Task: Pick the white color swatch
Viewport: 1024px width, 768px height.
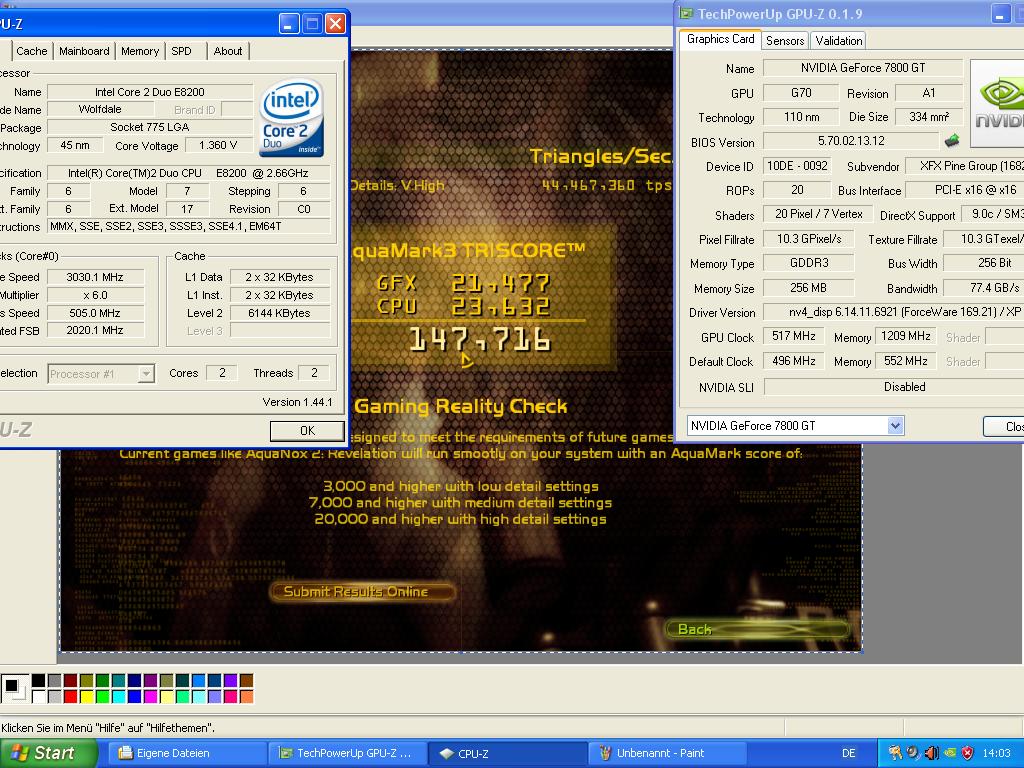Action: click(x=39, y=697)
